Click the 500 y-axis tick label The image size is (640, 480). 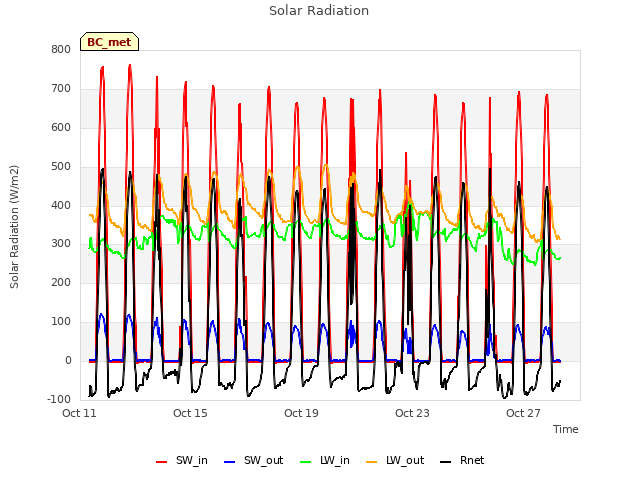61,166
